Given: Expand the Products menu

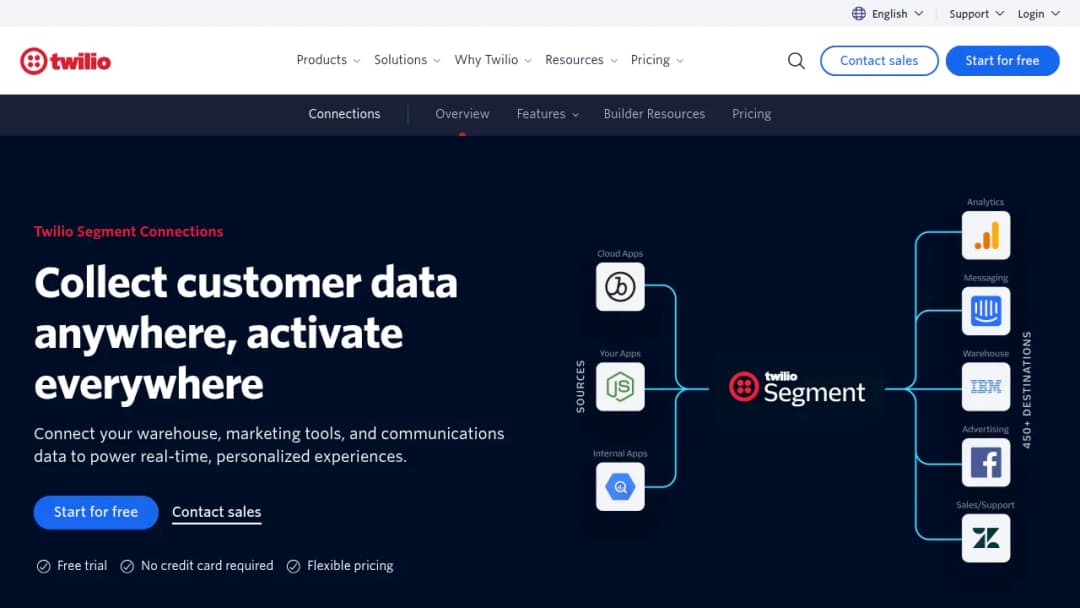Looking at the screenshot, I should click(328, 60).
